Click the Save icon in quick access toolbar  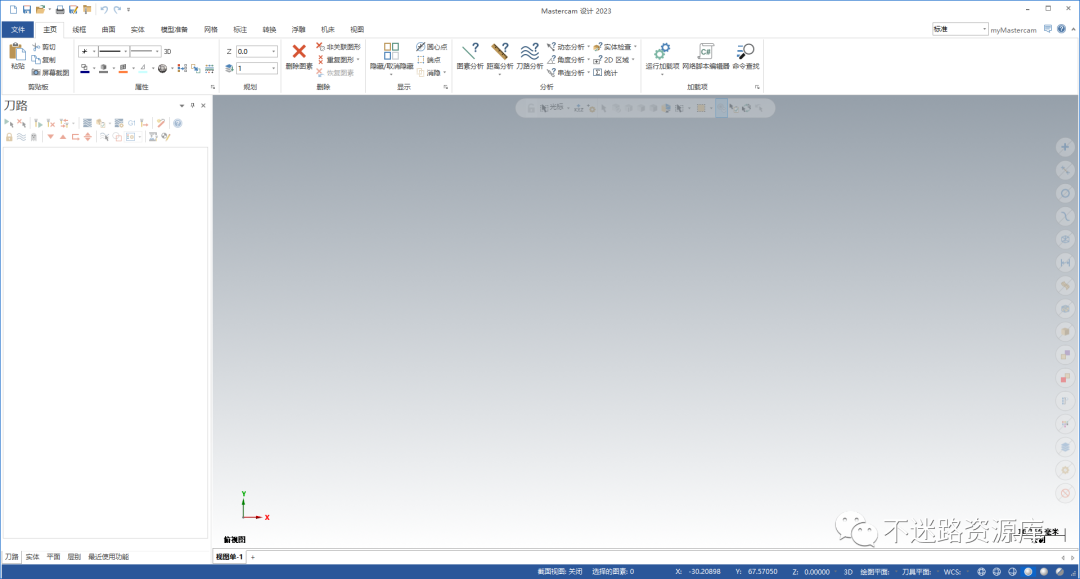(27, 10)
